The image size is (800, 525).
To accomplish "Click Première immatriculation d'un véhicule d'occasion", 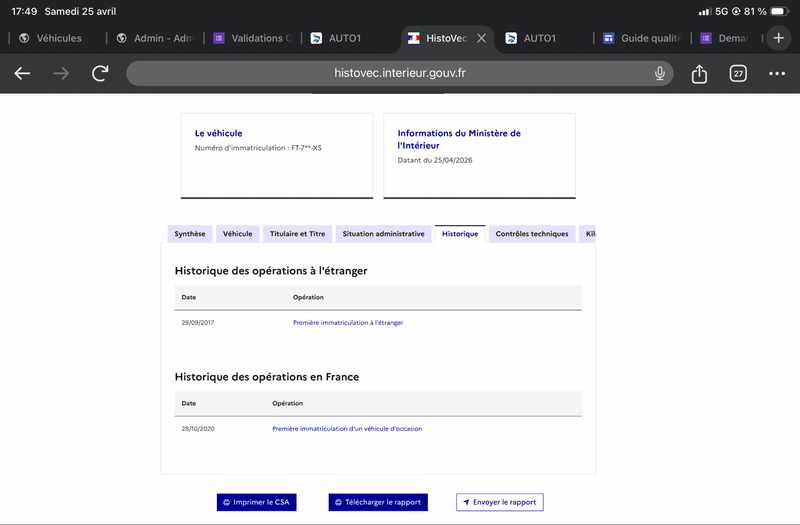I will pyautogui.click(x=347, y=428).
